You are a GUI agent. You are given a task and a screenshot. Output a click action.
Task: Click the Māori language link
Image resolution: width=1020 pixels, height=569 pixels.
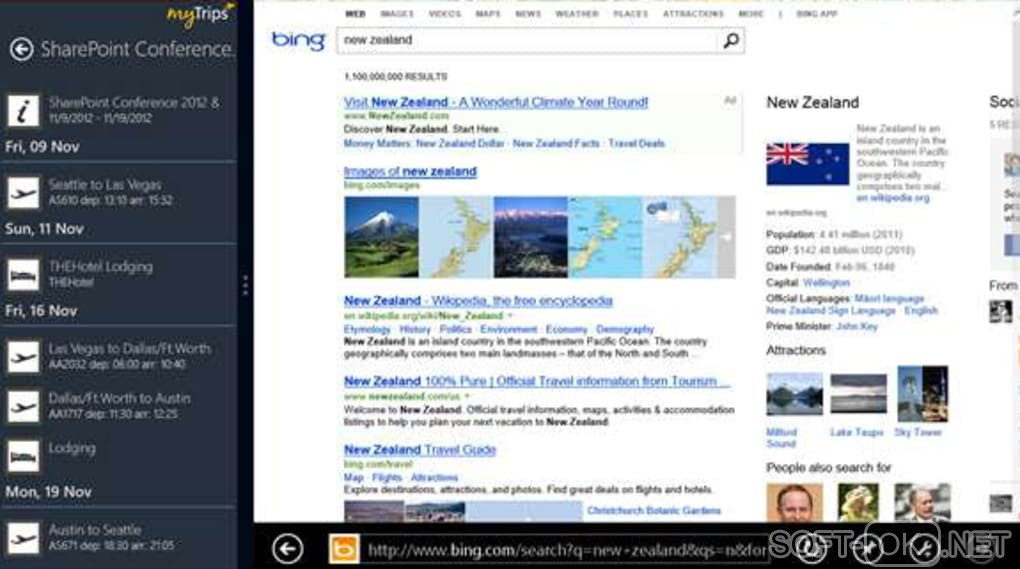(889, 298)
